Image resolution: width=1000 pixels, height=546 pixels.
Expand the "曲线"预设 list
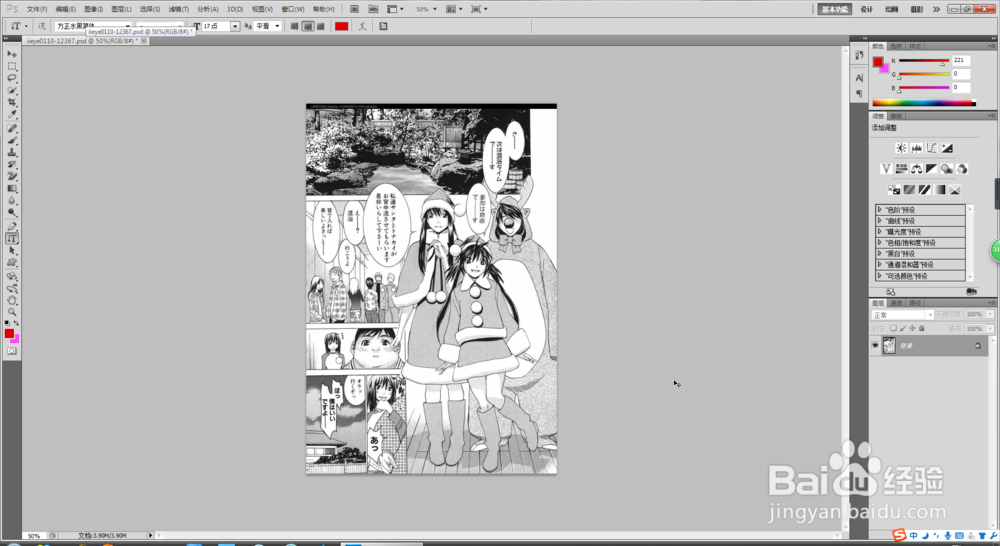point(880,221)
